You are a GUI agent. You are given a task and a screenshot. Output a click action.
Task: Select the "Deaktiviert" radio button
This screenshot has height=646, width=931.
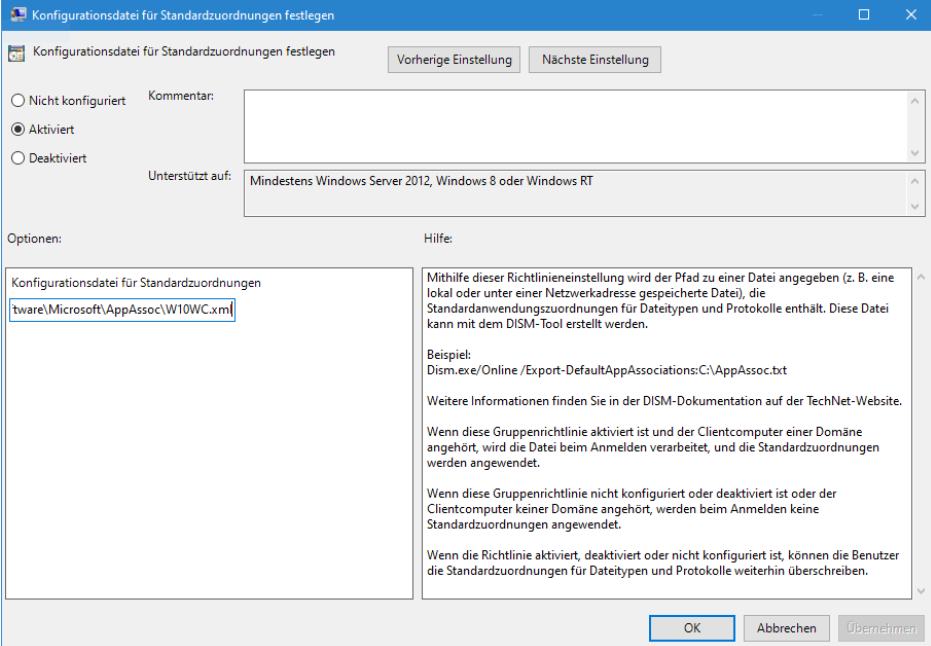pos(18,158)
